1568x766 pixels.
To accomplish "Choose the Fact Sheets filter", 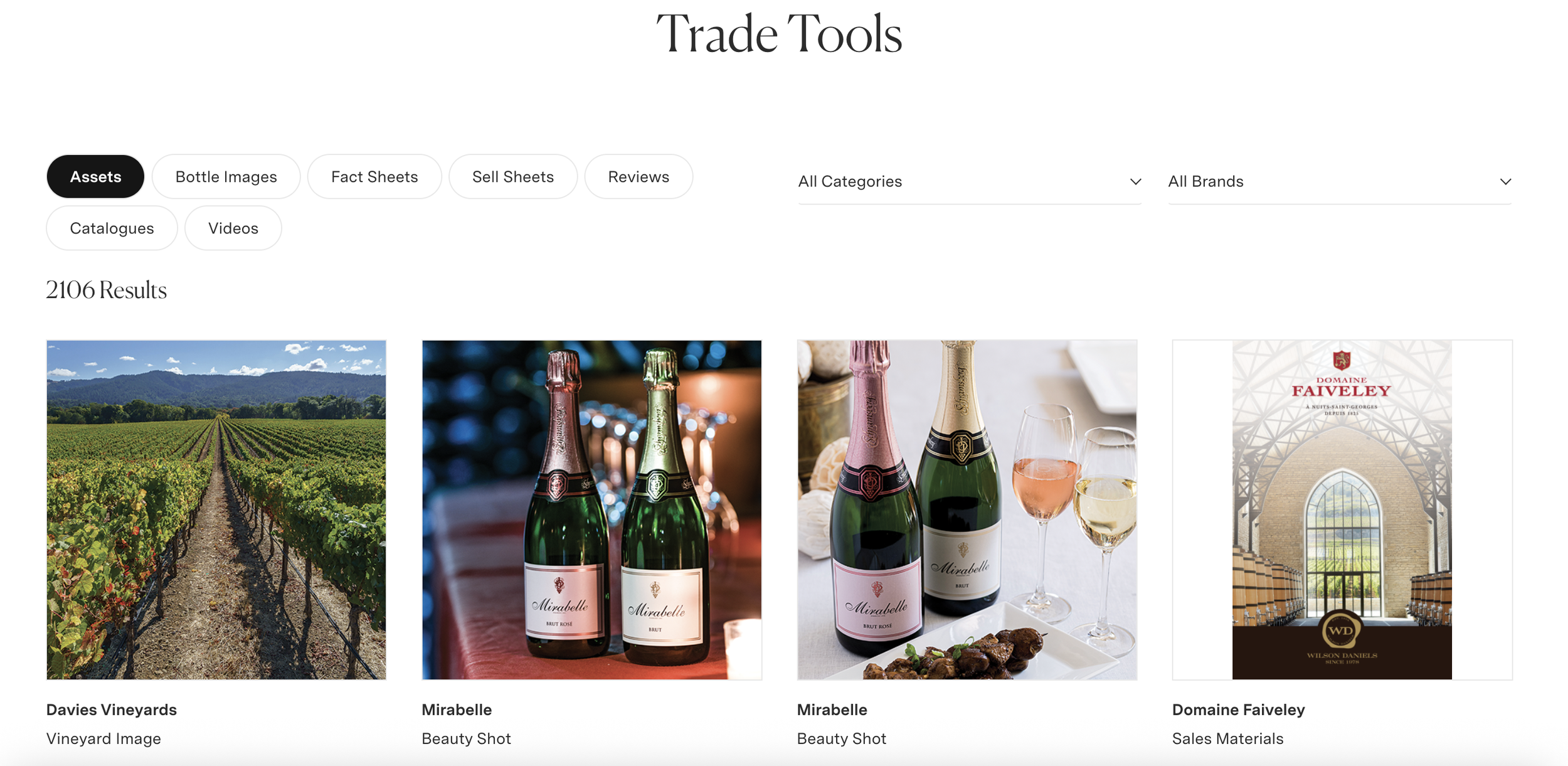I will point(374,177).
